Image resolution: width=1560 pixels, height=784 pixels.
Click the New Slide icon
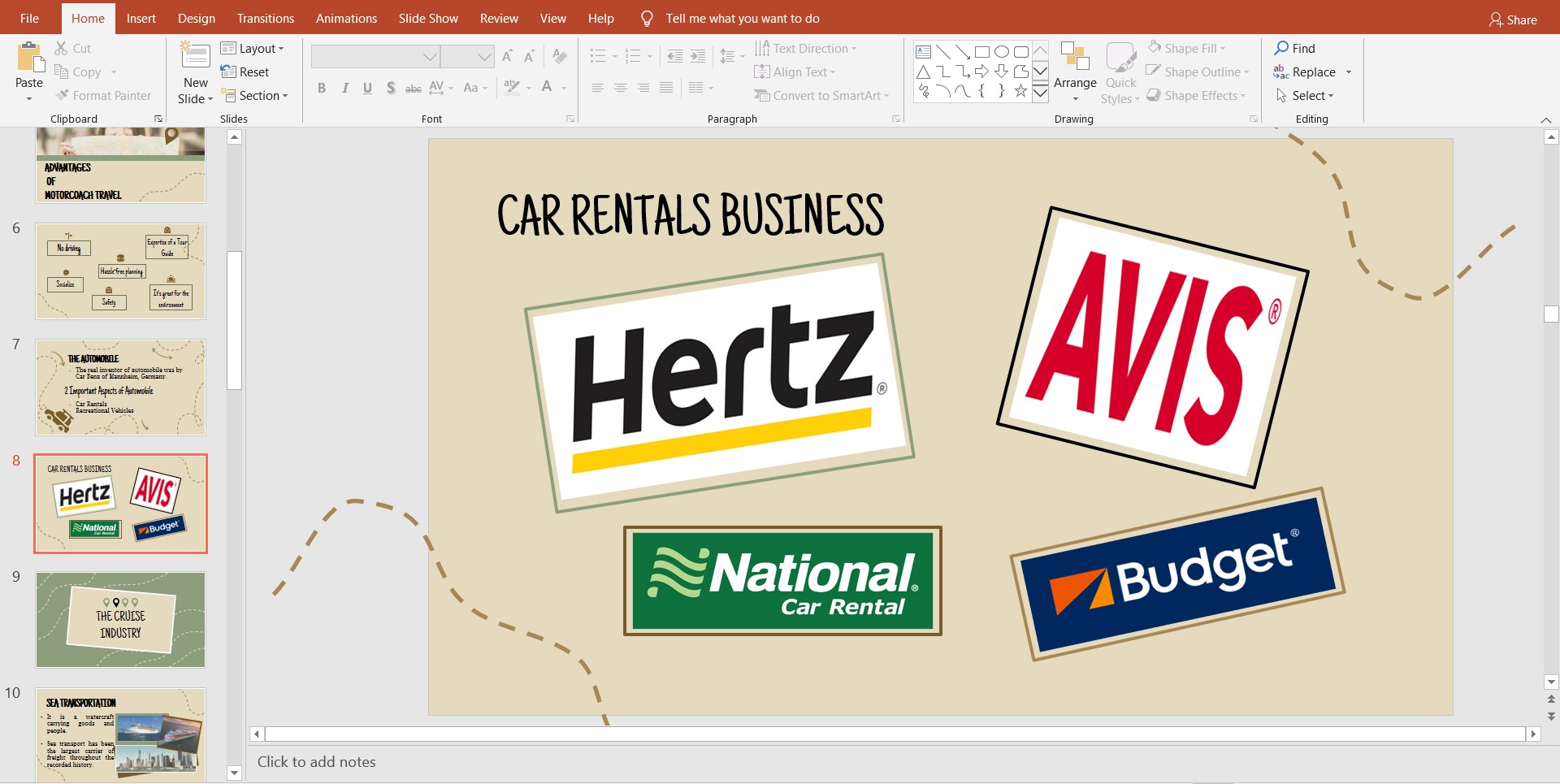coord(195,57)
